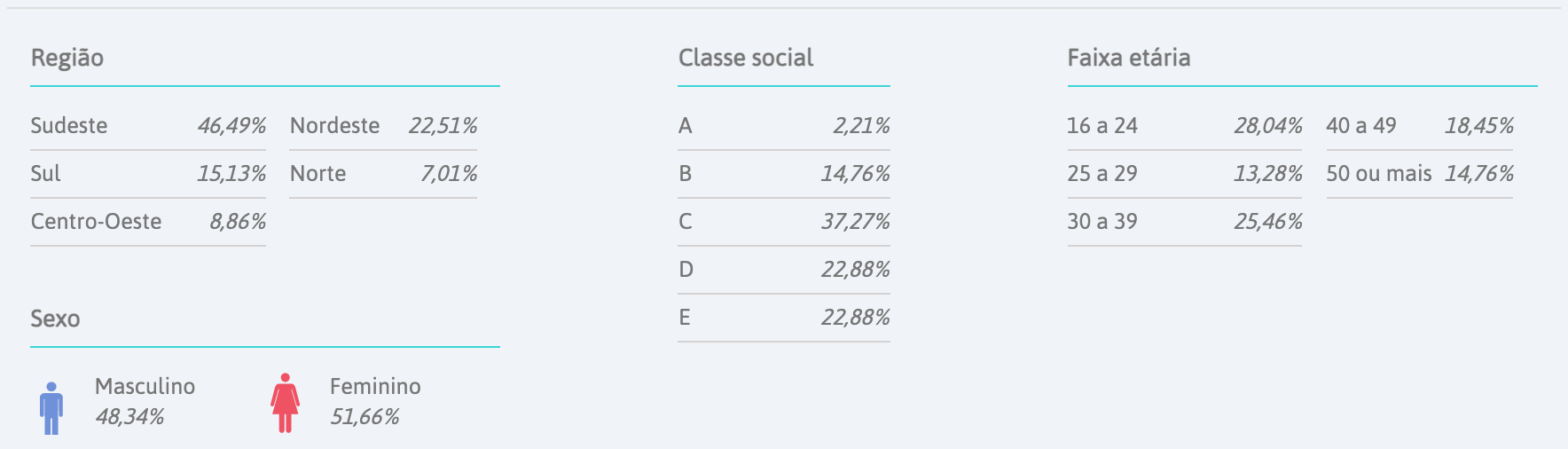1568x449 pixels.
Task: Click social class A row
Action: tap(784, 126)
